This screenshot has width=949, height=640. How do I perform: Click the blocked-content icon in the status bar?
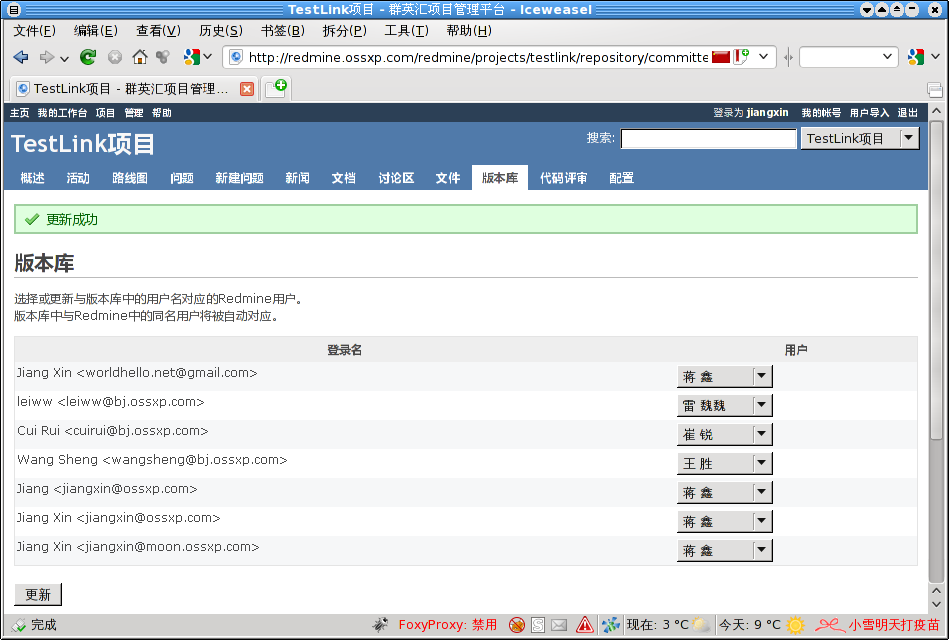pyautogui.click(x=516, y=625)
